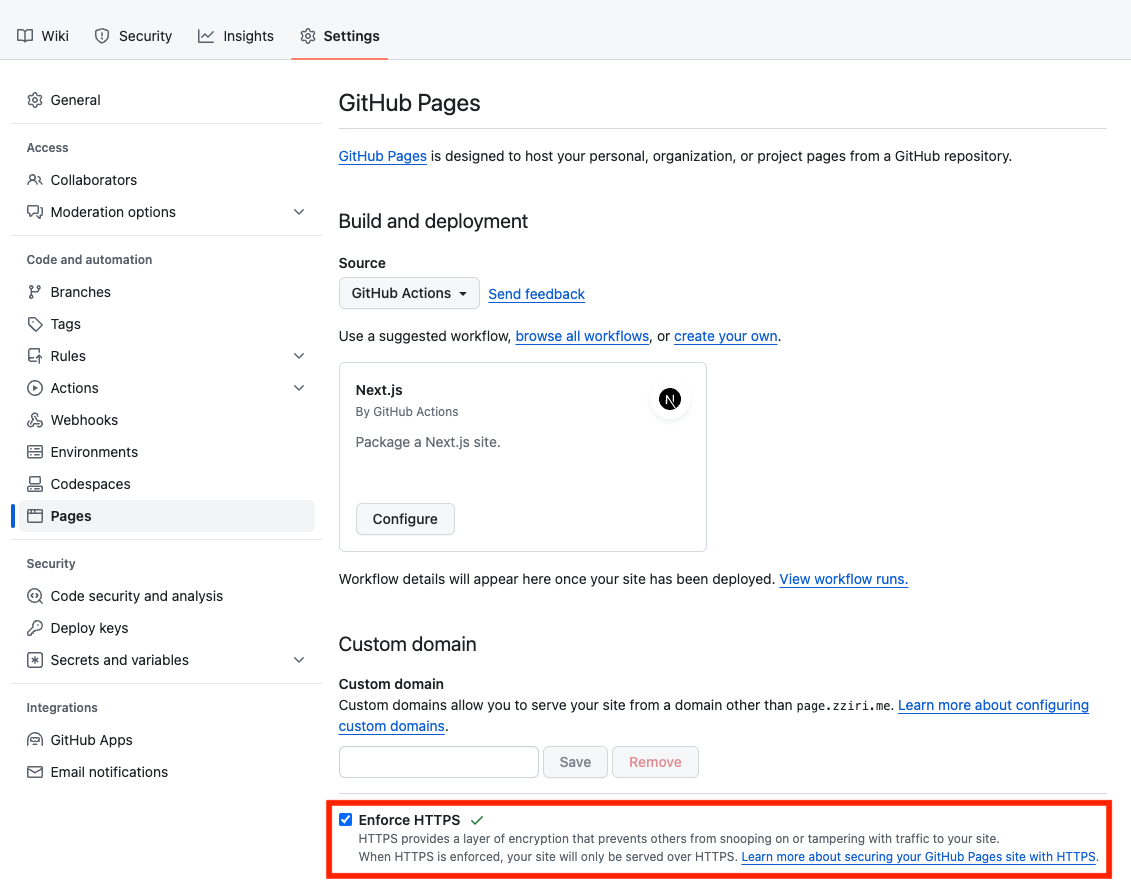Open General settings in sidebar
This screenshot has width=1131, height=893.
(167, 100)
